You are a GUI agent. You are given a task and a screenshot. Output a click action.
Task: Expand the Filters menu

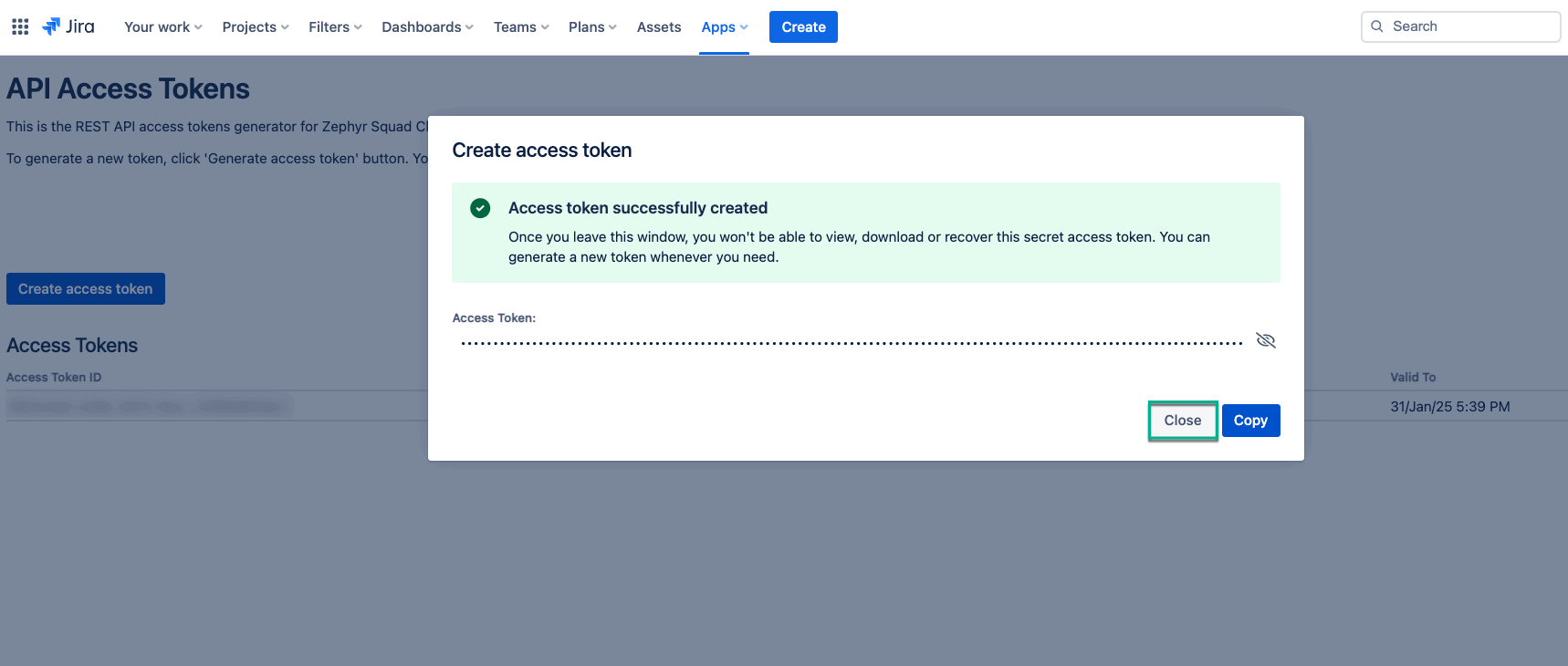[334, 26]
